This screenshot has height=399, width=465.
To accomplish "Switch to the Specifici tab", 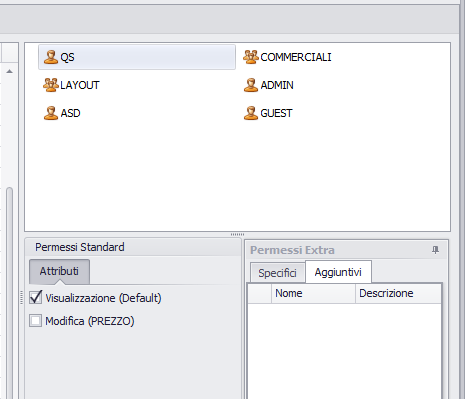I will [277, 273].
